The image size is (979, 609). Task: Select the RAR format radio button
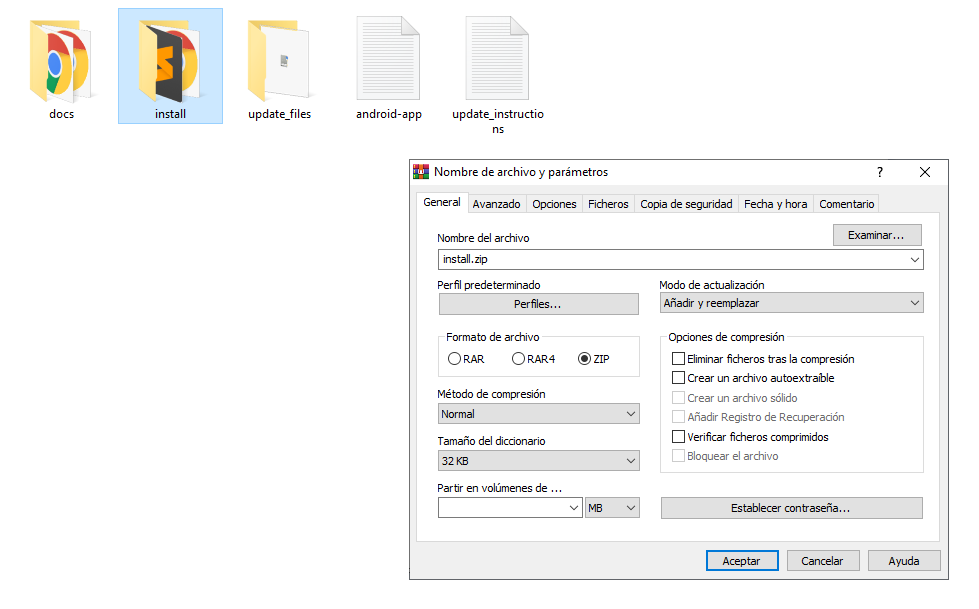tap(455, 359)
